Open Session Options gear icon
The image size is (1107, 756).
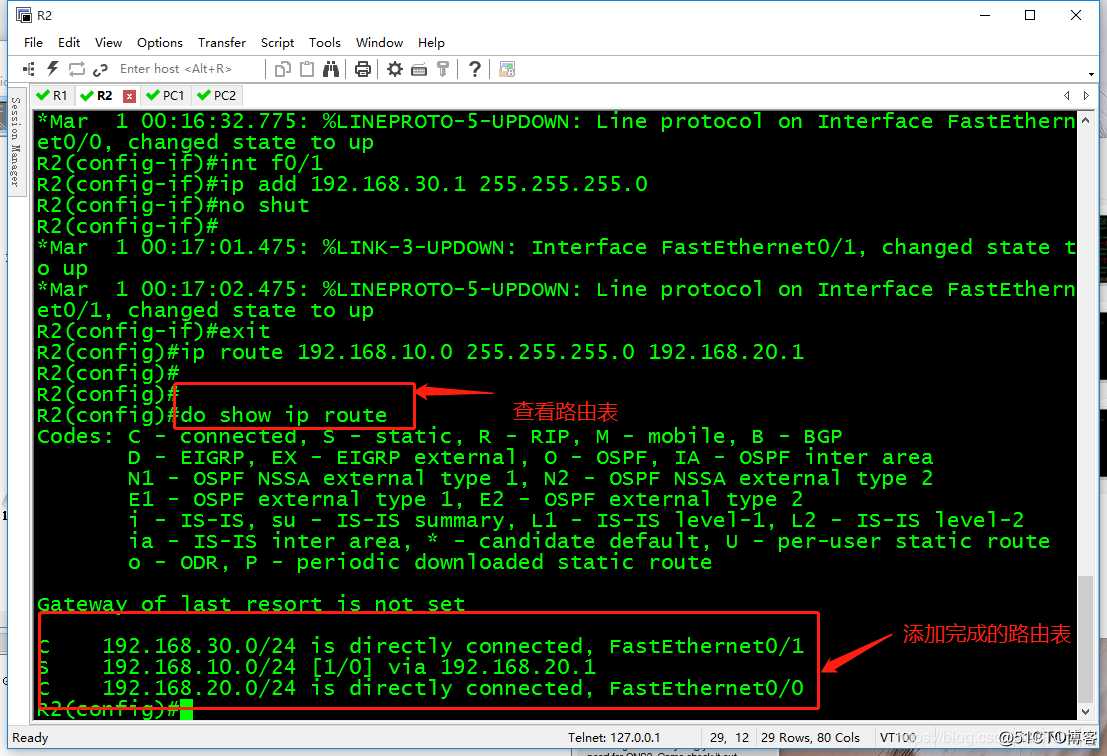point(395,68)
